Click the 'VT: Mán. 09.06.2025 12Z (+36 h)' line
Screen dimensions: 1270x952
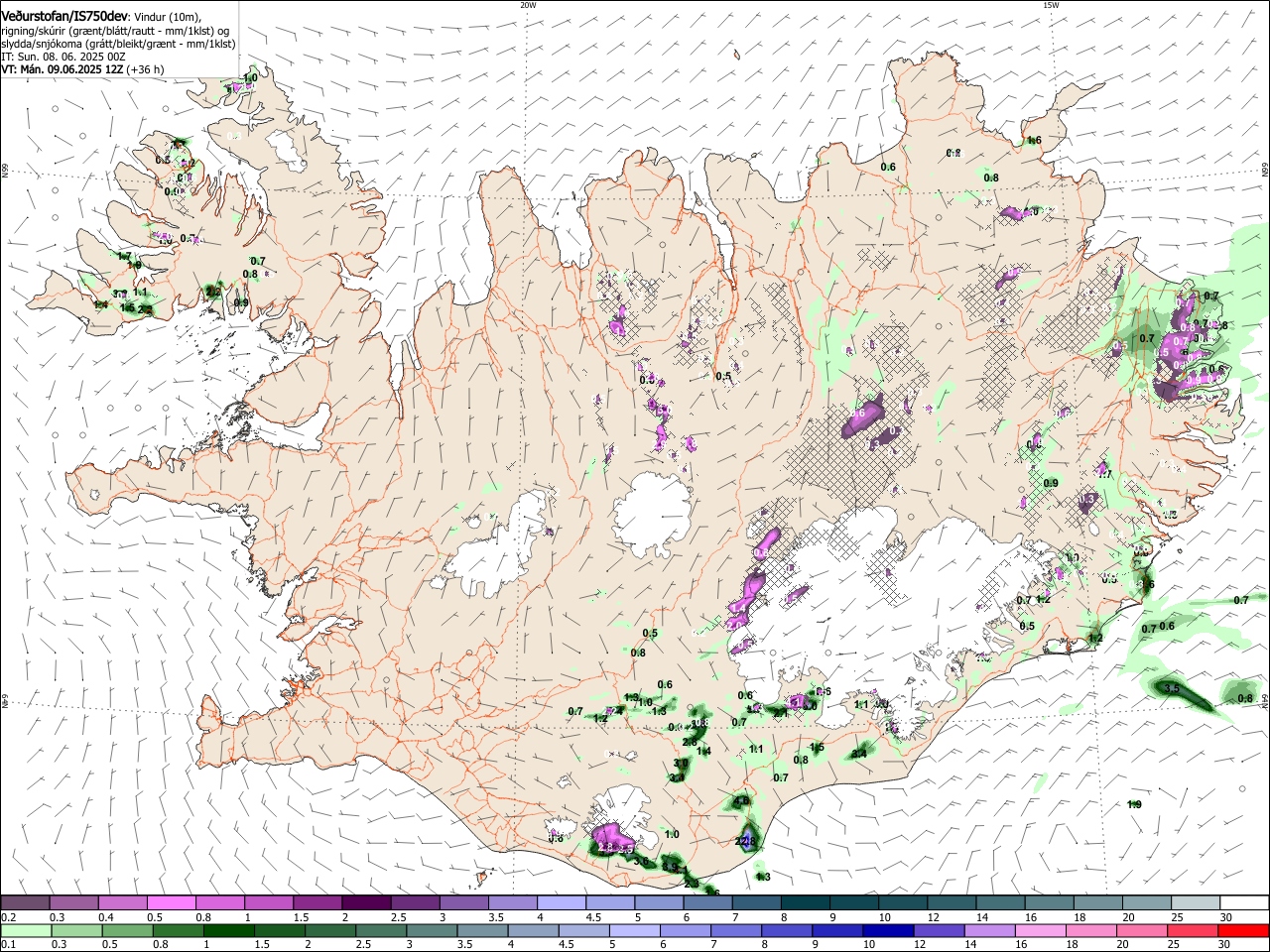tap(83, 69)
